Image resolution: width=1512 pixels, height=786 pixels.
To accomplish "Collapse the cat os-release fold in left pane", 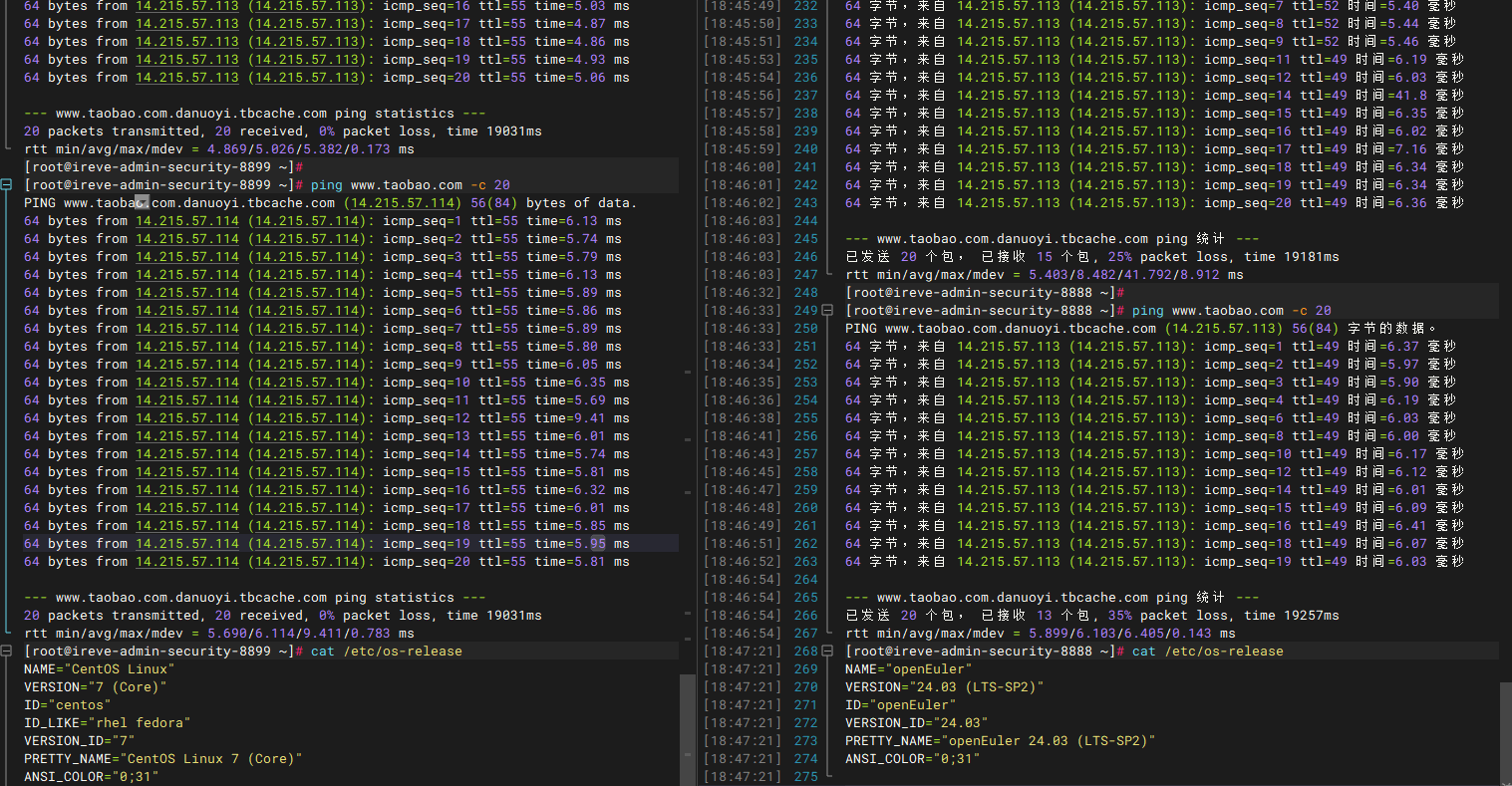I will (6, 652).
